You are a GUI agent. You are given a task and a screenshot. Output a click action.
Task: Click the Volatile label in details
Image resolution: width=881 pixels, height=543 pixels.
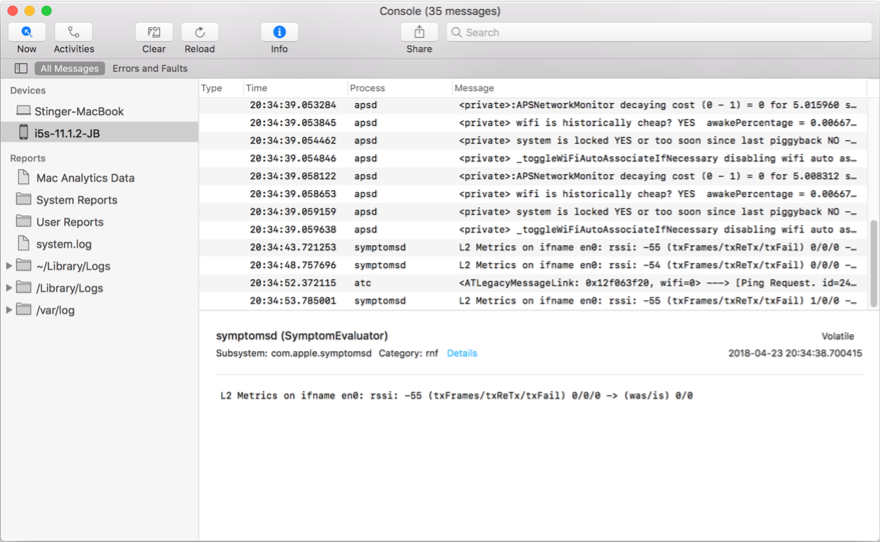838,336
